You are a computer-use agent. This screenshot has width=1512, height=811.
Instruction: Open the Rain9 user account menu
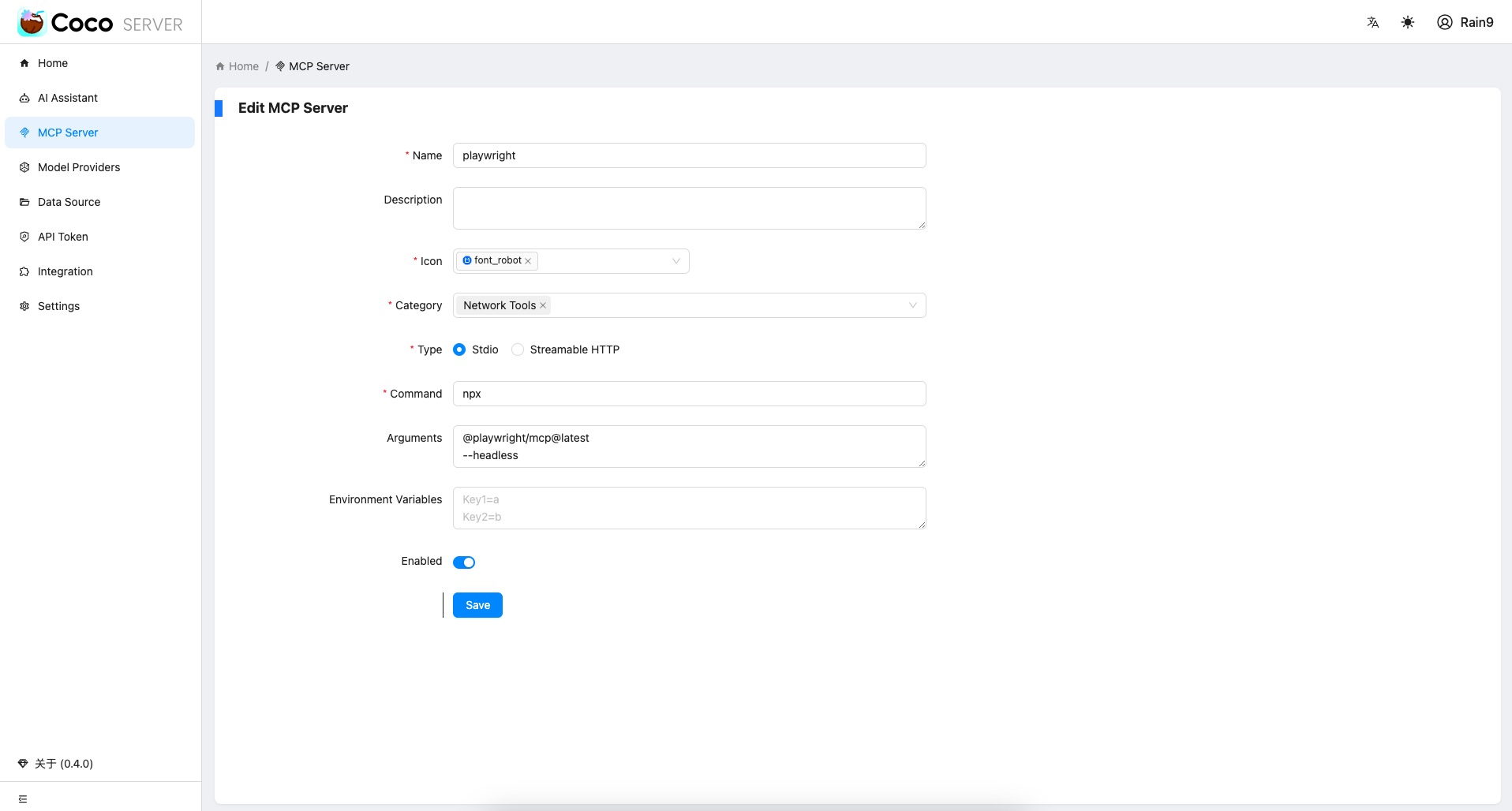click(x=1465, y=22)
